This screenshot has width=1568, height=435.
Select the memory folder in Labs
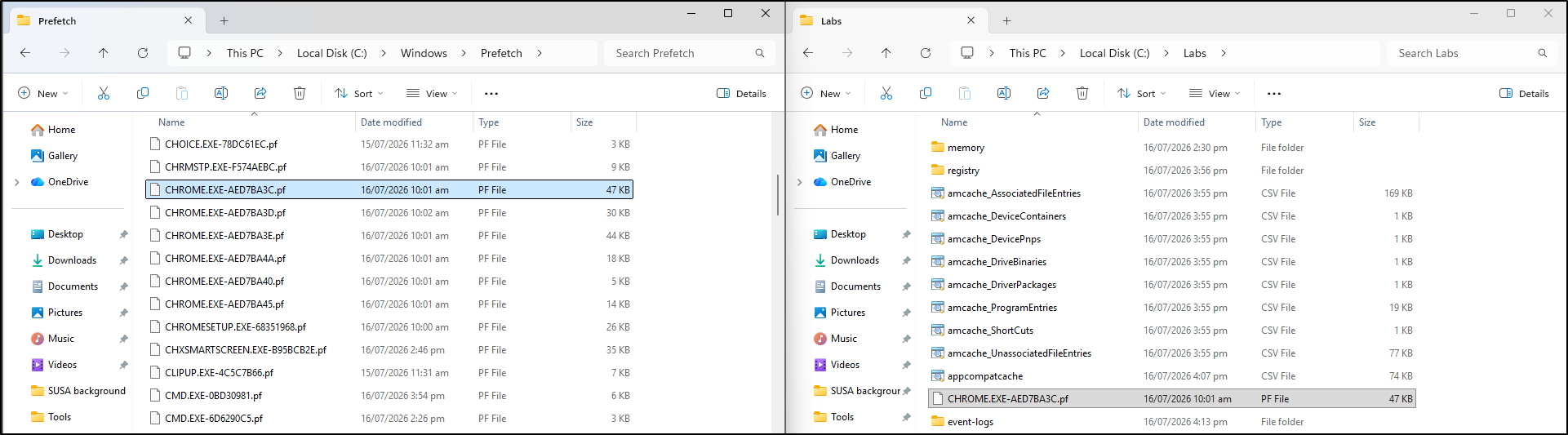click(1172, 148)
